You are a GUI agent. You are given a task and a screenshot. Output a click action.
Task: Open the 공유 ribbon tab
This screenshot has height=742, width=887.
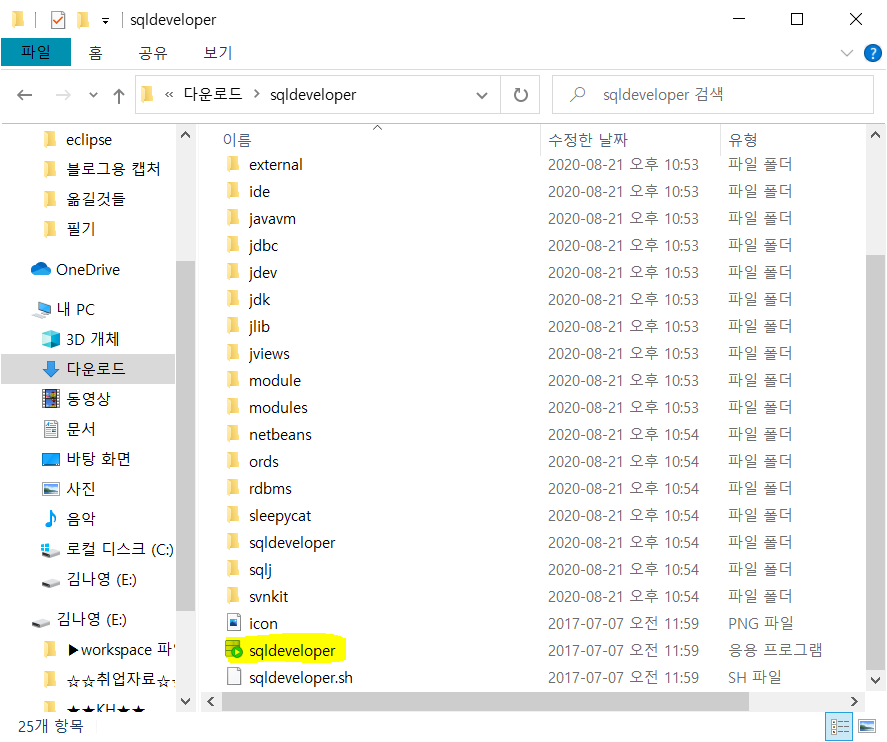tap(153, 53)
